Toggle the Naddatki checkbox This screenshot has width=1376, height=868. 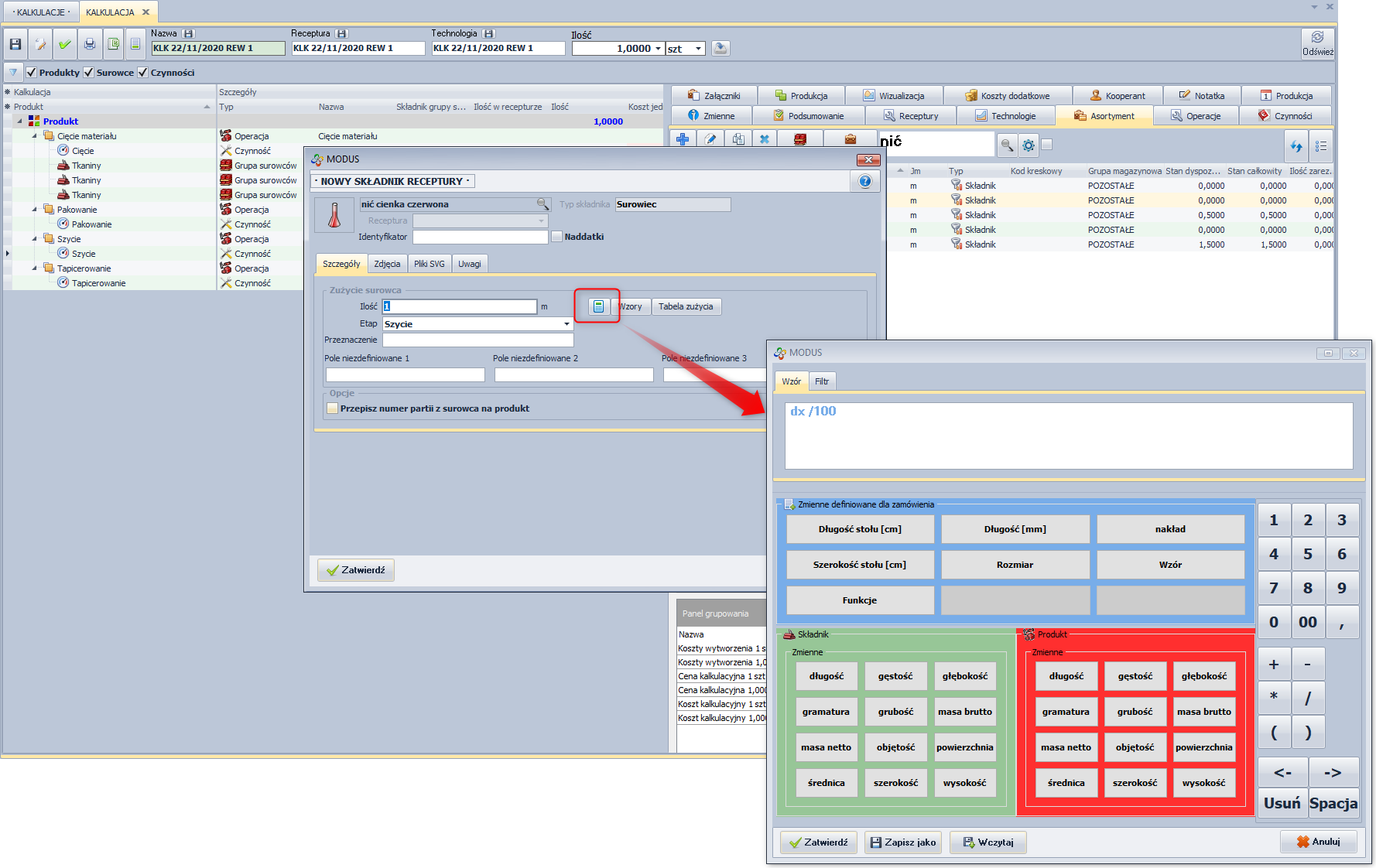tap(556, 237)
